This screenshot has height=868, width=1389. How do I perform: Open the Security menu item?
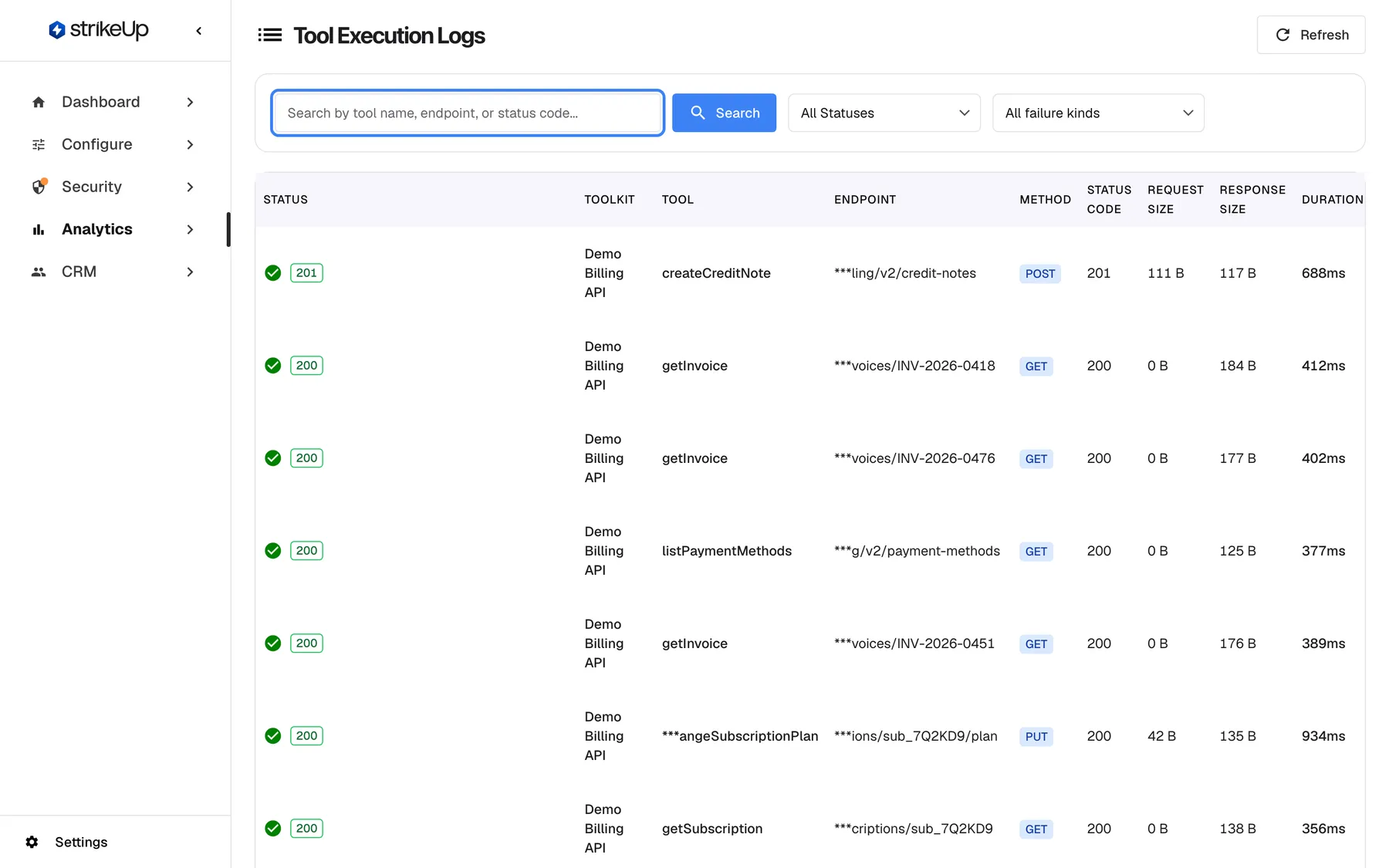[113, 187]
